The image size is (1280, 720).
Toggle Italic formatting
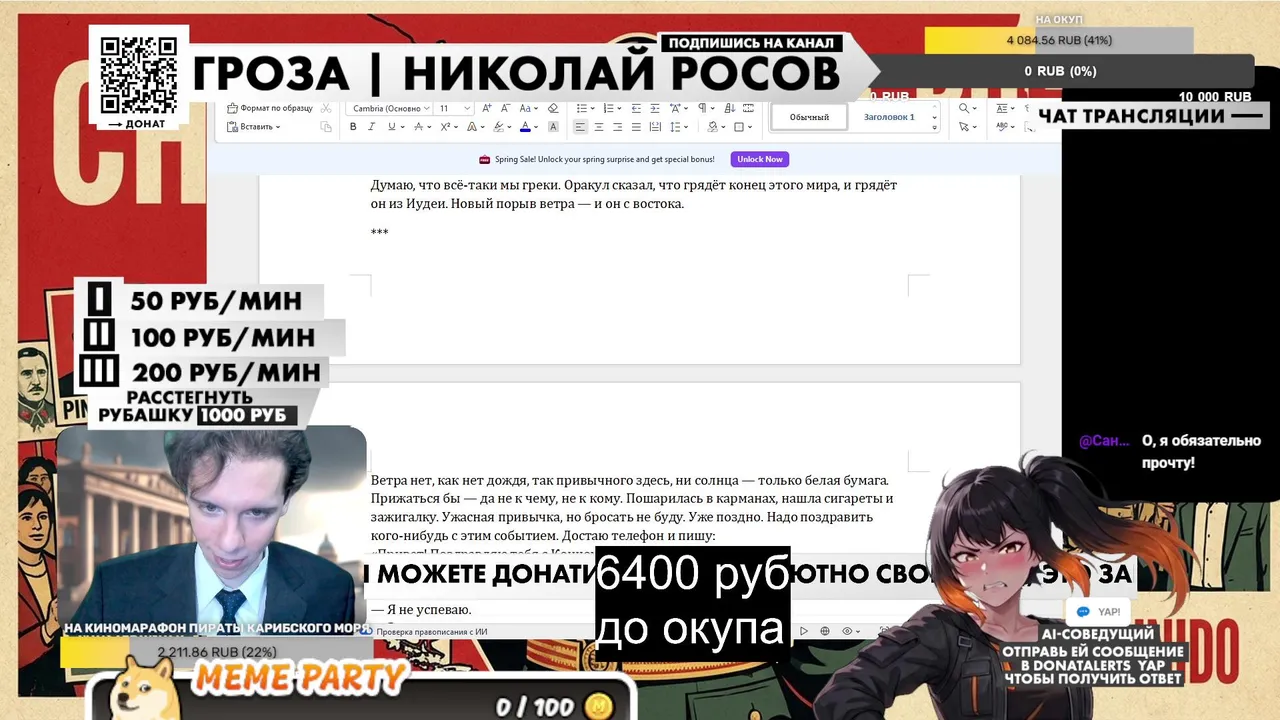pyautogui.click(x=372, y=127)
